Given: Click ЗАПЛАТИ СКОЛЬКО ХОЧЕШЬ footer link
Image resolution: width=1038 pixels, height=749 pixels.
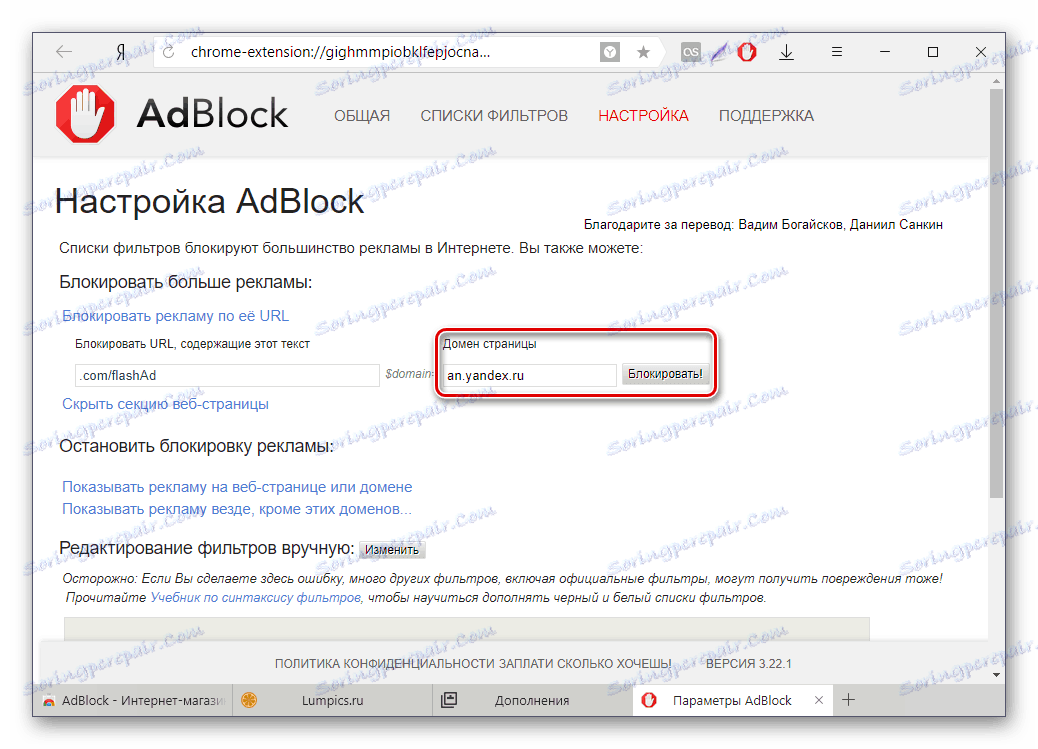Looking at the screenshot, I should [585, 664].
